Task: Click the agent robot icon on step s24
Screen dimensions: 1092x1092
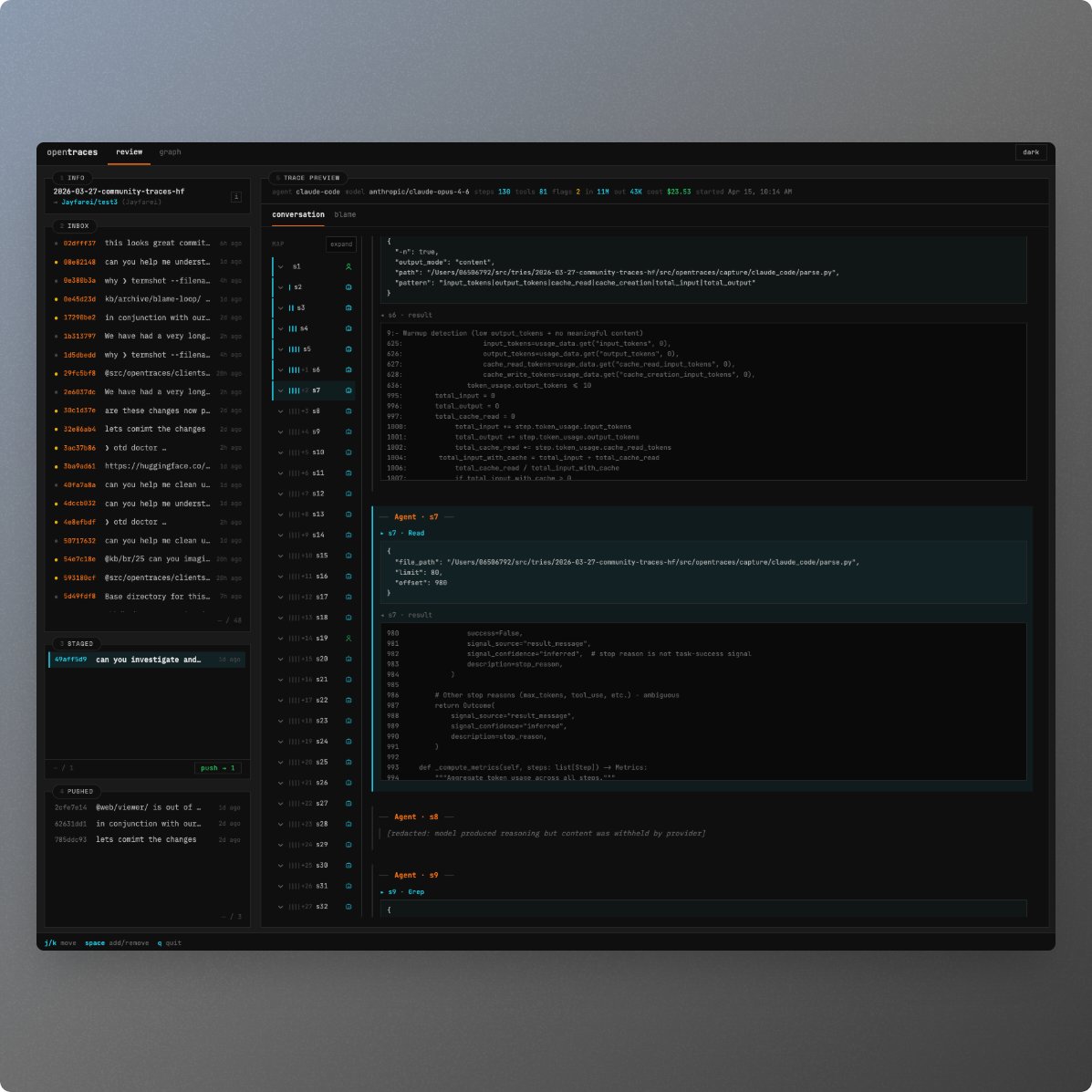Action: click(348, 742)
